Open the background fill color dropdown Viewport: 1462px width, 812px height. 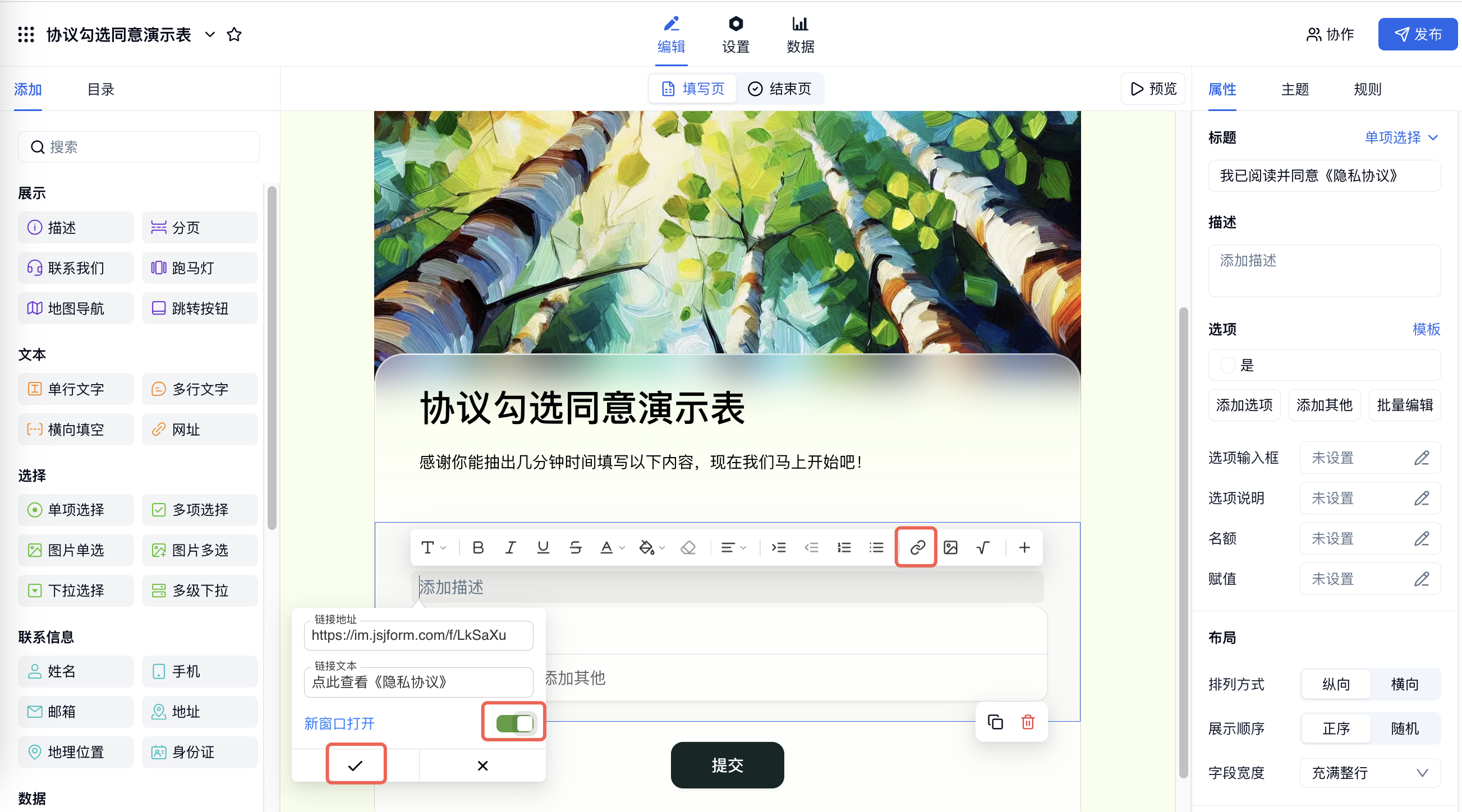coord(651,547)
